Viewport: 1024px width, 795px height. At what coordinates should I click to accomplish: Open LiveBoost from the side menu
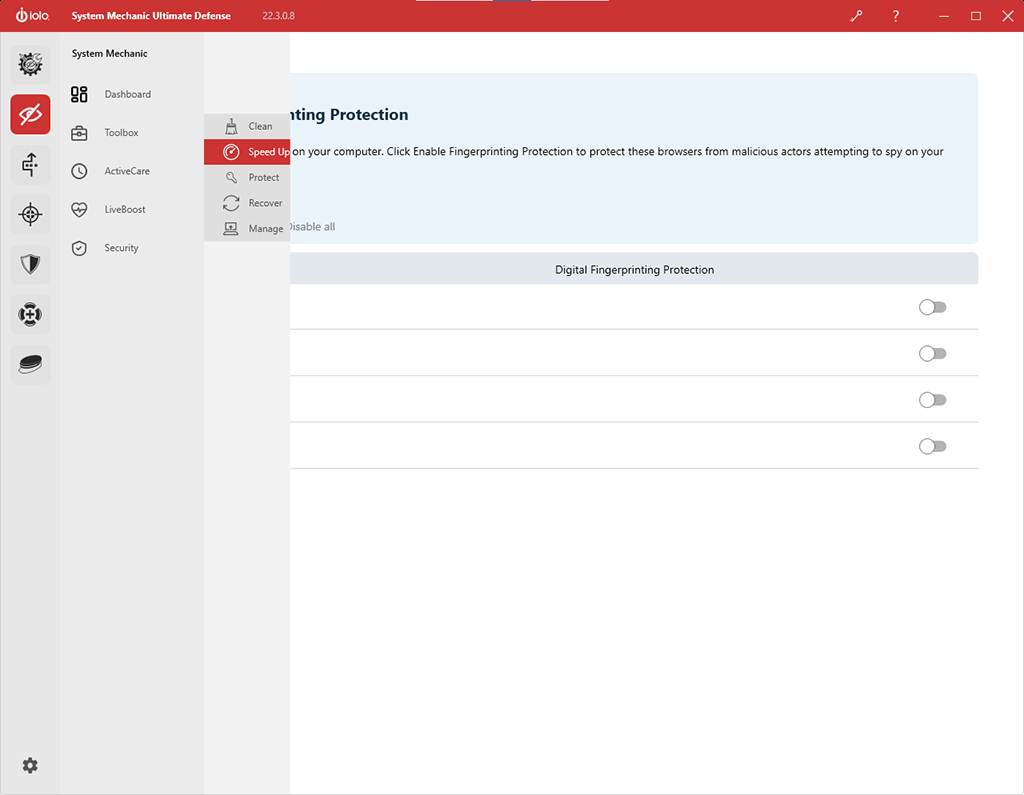point(124,210)
